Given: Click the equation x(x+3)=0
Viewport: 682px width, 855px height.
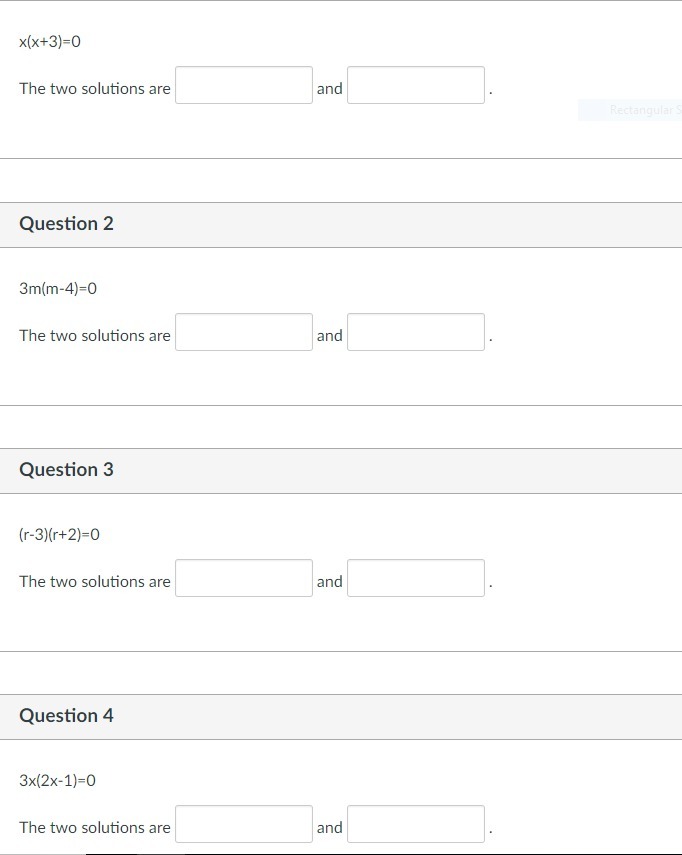Looking at the screenshot, I should click(x=50, y=42).
